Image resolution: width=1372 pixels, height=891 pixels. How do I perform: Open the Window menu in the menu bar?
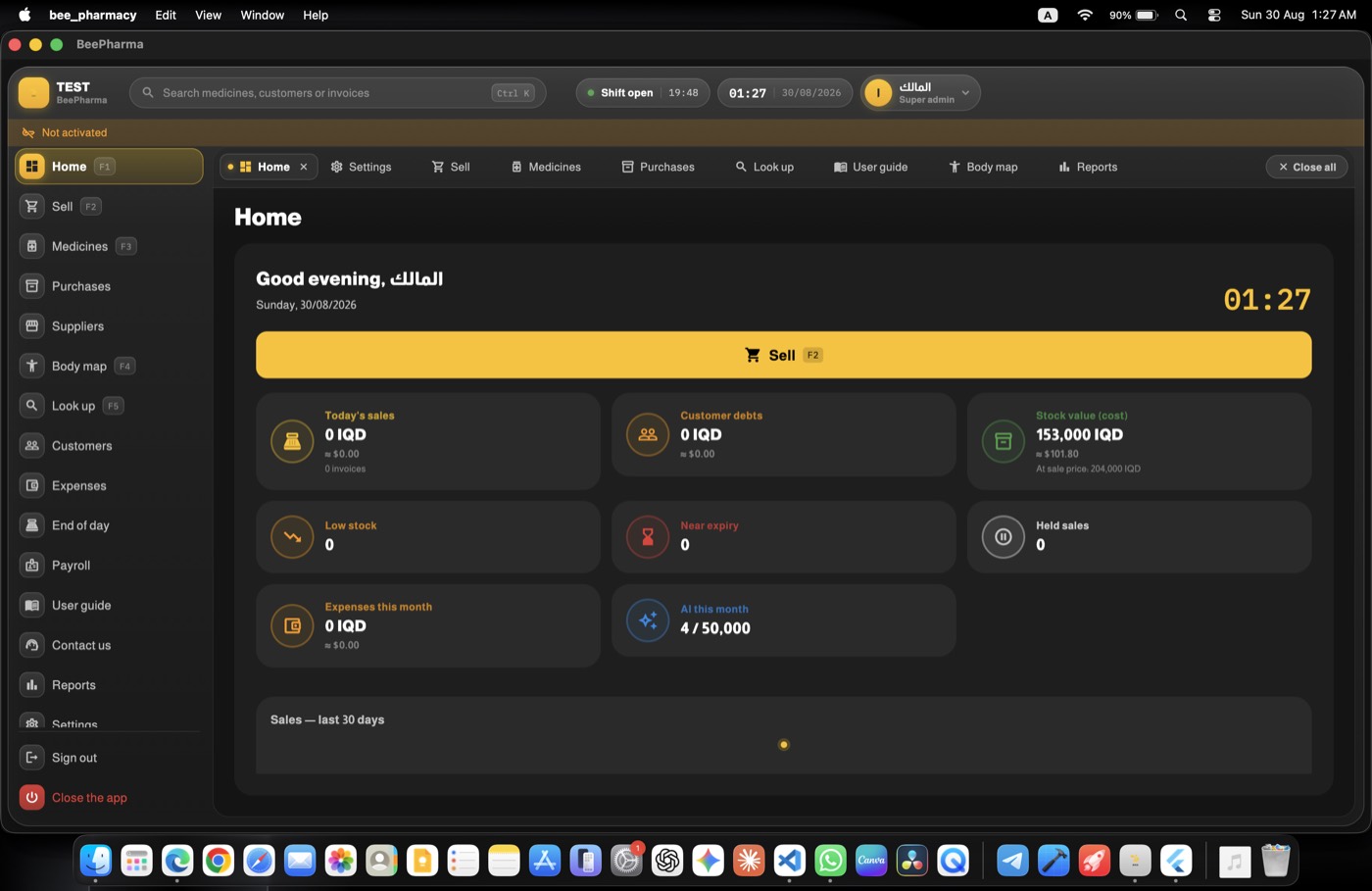(263, 15)
